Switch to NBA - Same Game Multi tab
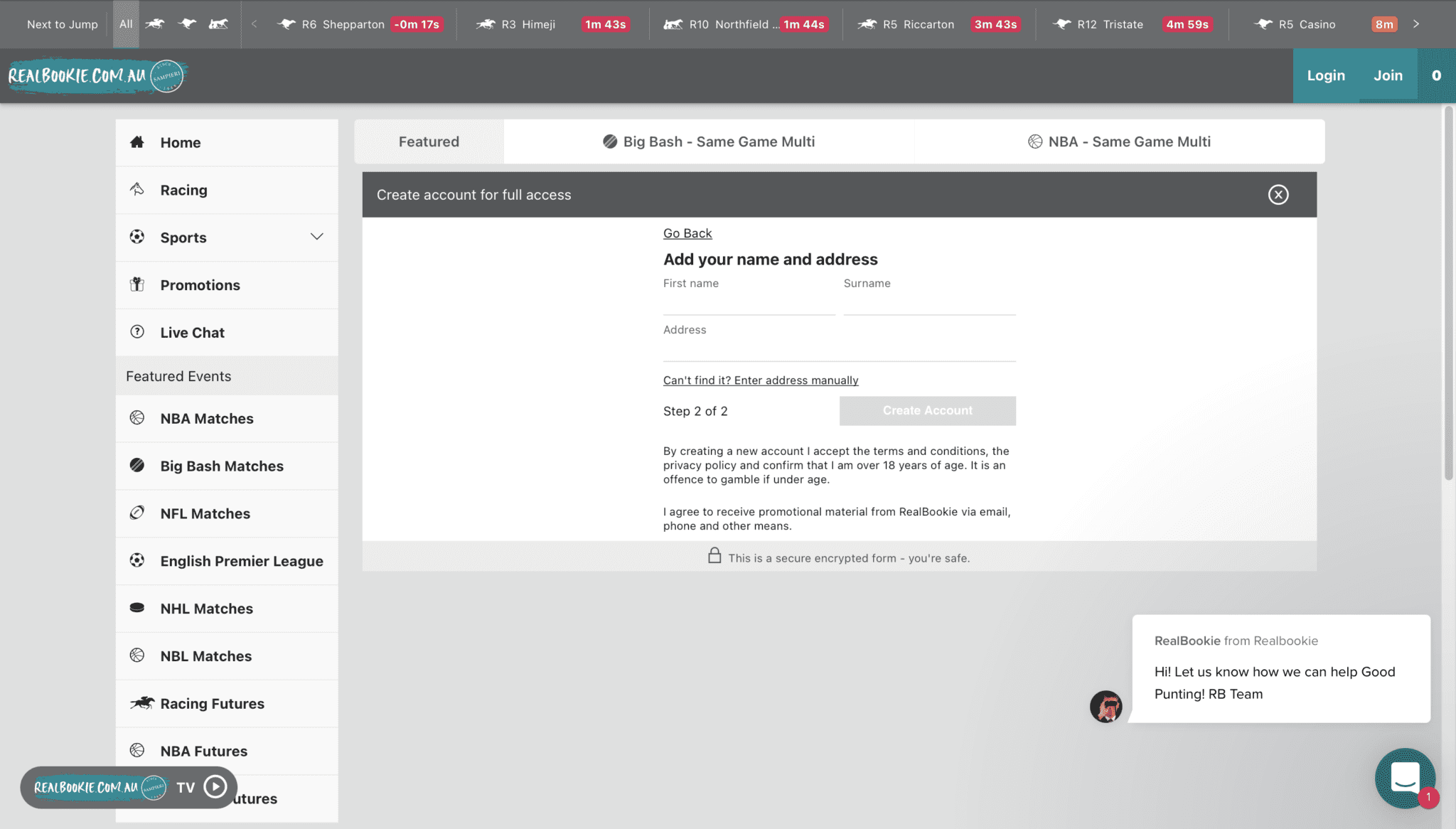The height and width of the screenshot is (829, 1456). [x=1119, y=142]
